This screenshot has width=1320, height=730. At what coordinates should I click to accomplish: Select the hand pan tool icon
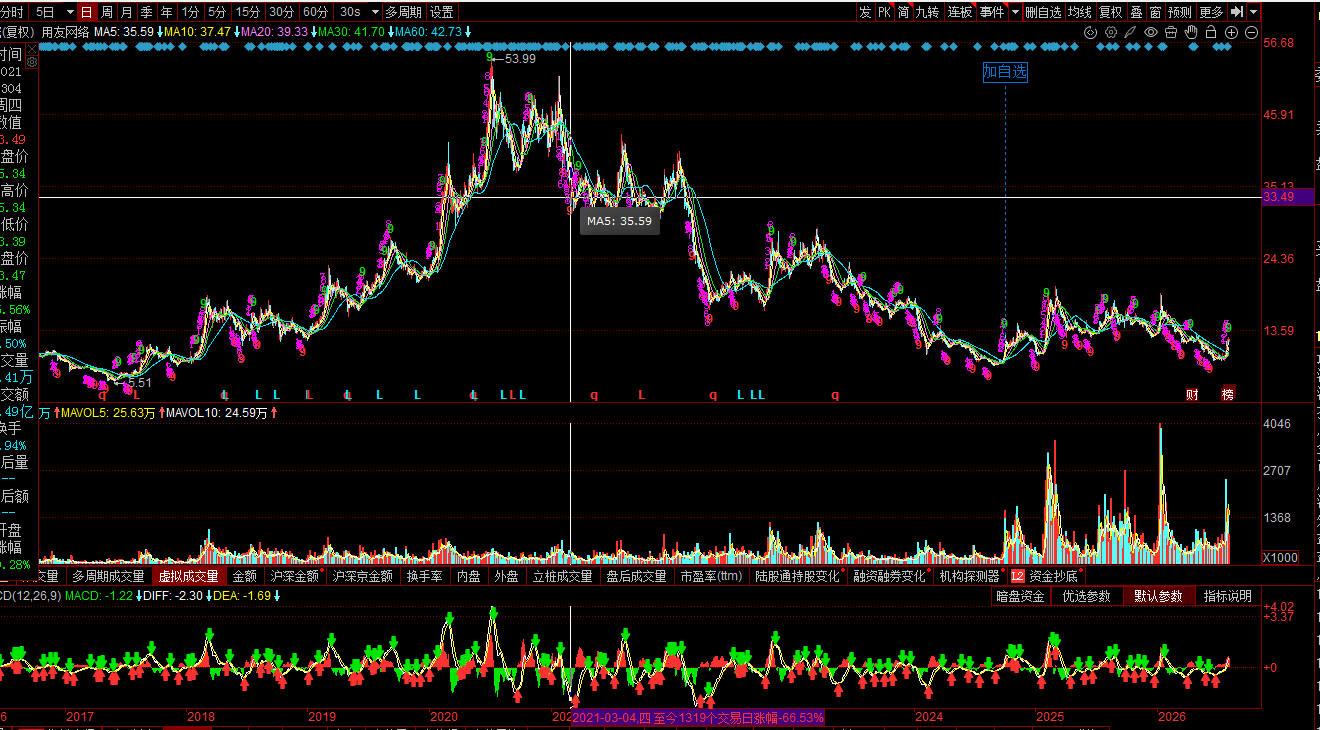(1191, 32)
